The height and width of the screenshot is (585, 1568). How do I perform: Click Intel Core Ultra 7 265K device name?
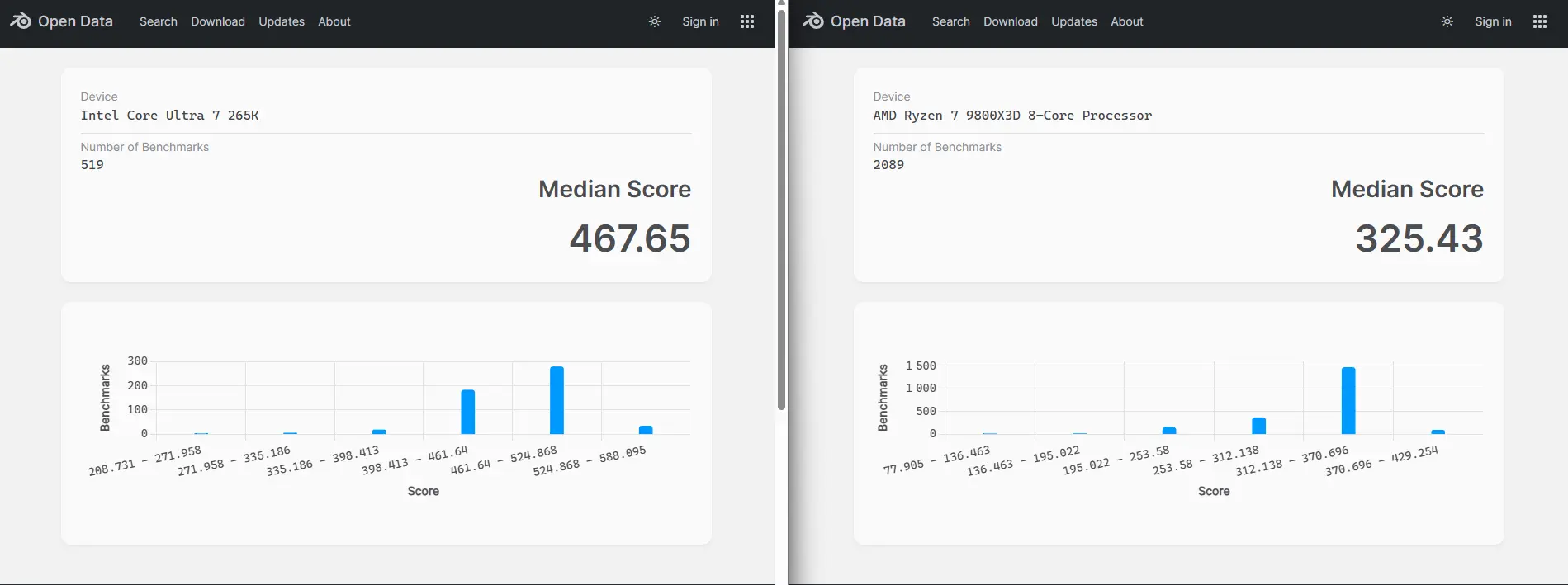(x=169, y=116)
